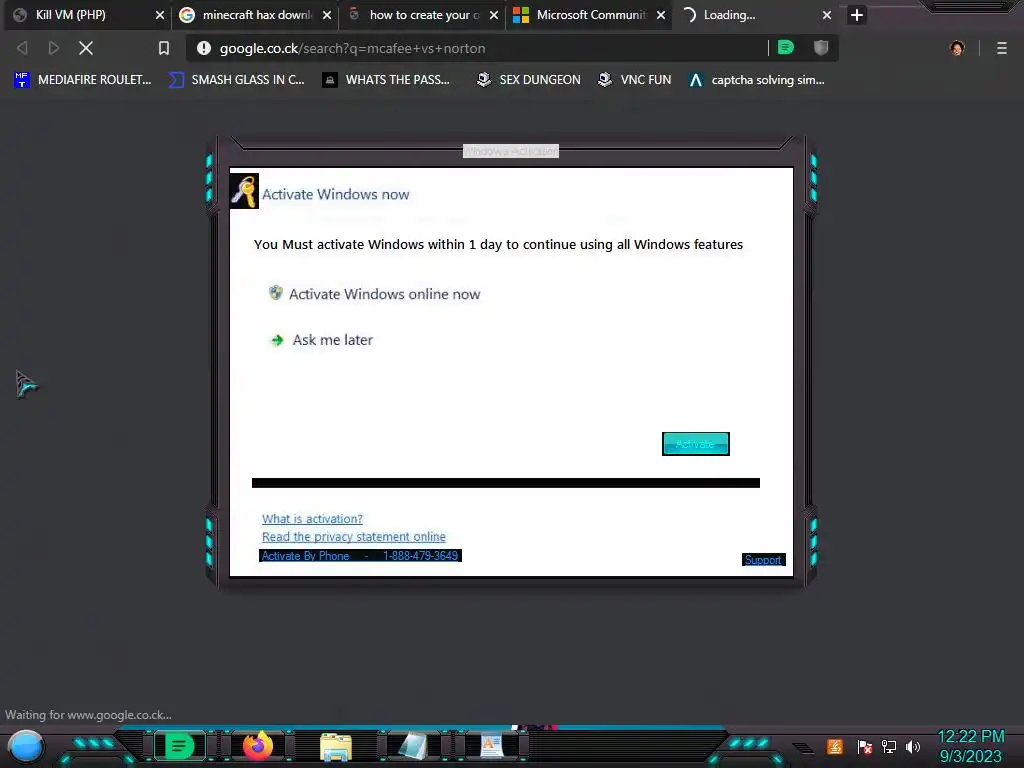Image resolution: width=1024 pixels, height=768 pixels.
Task: Click the Support link in dialog
Action: pyautogui.click(x=763, y=560)
